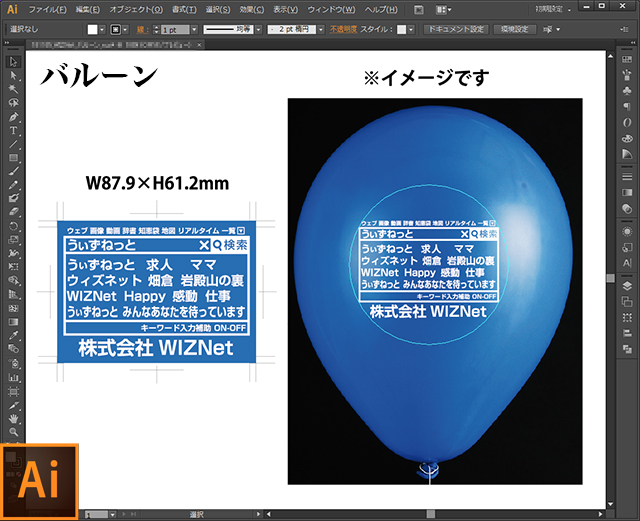640x521 pixels.
Task: Open the Color palette panel icon
Action: click(x=627, y=138)
